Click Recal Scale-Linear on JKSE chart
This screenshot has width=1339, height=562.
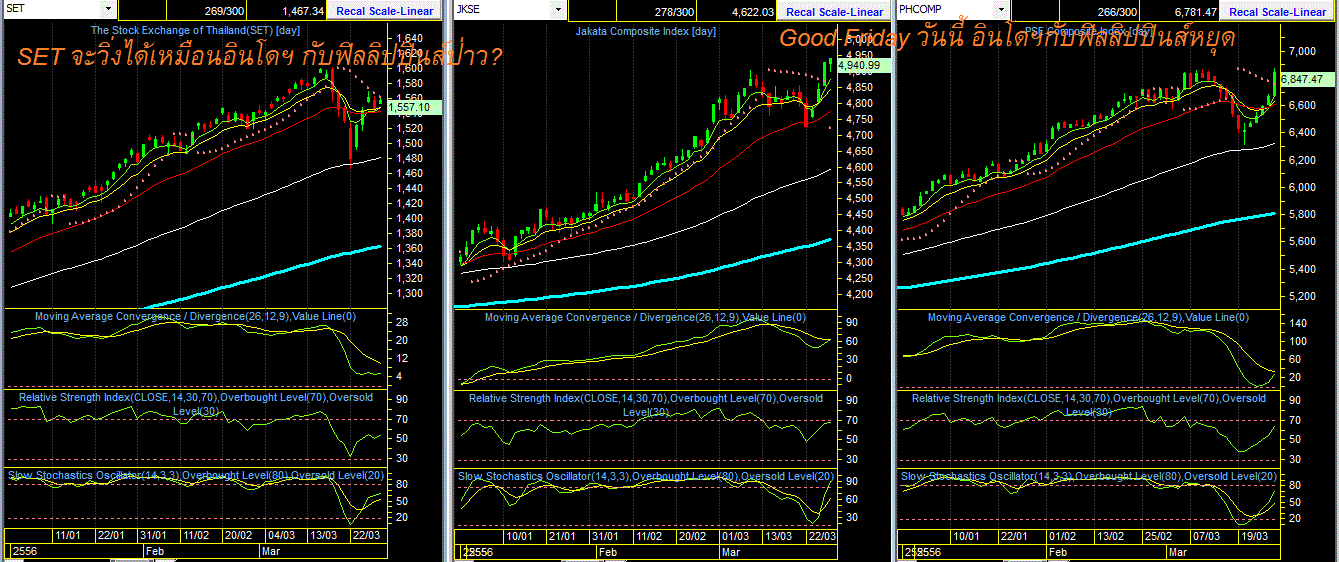click(x=835, y=11)
